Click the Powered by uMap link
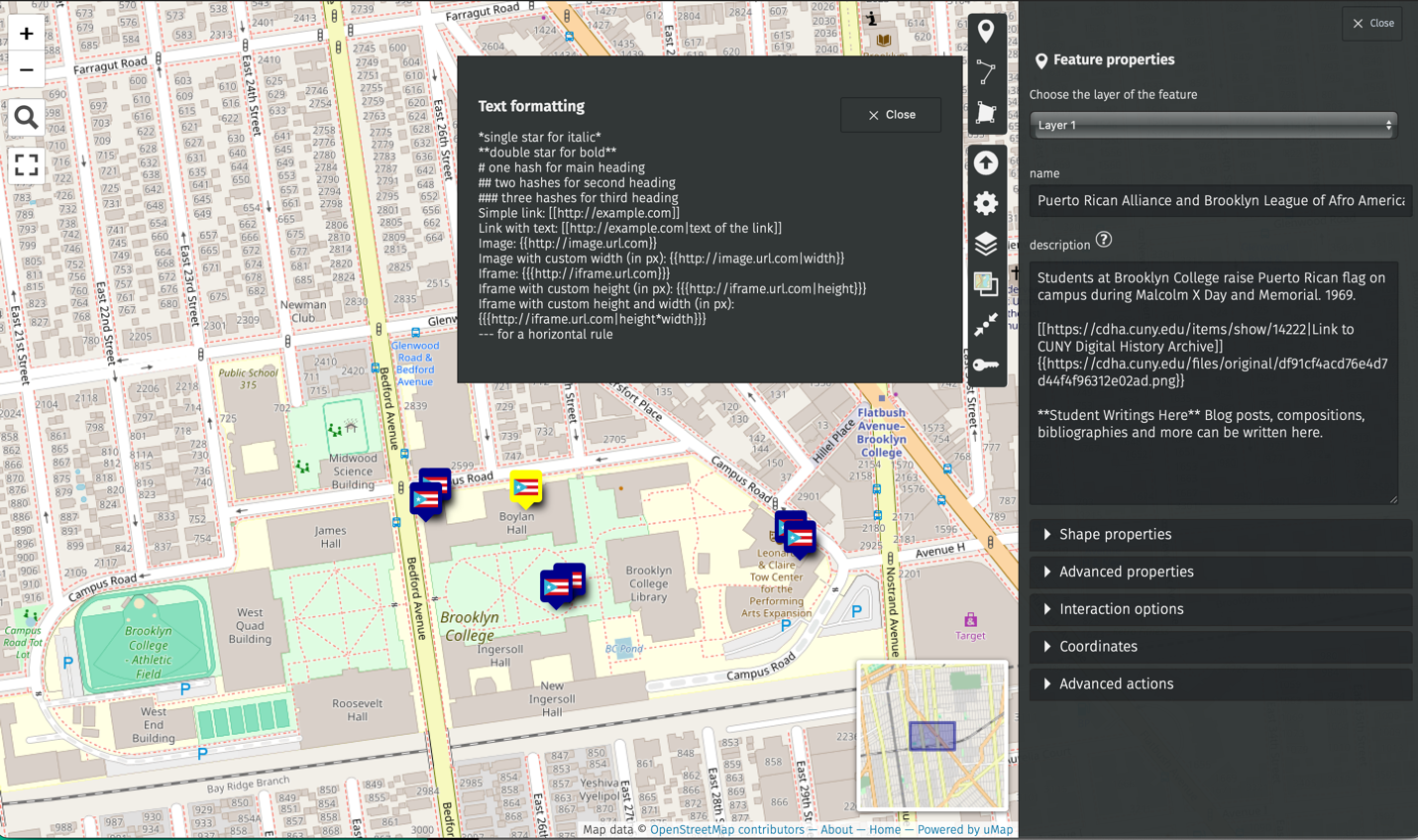 coord(964,830)
